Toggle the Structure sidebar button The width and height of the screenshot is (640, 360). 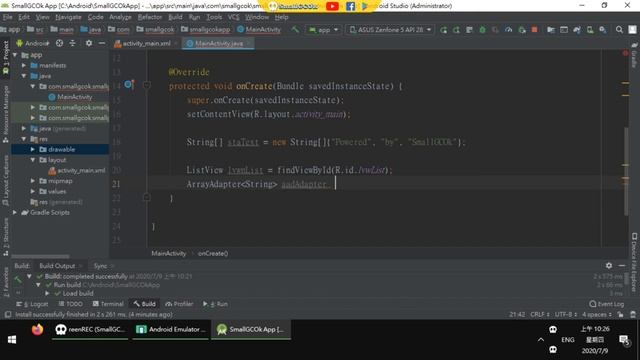pyautogui.click(x=6, y=238)
